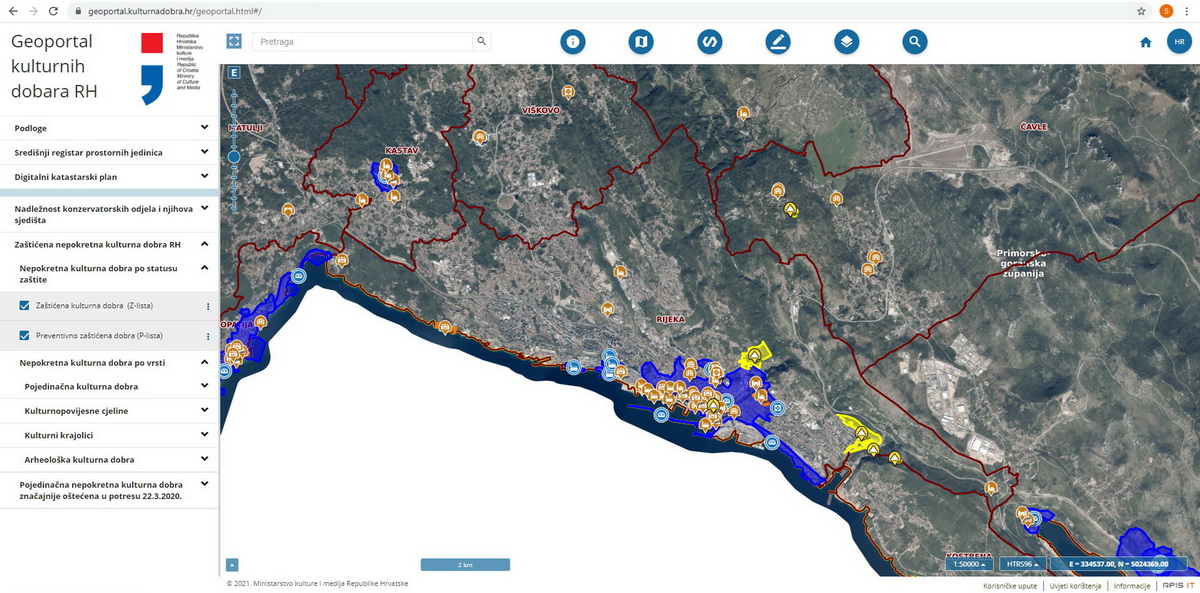Select the pencil drawing tool
1200x593 pixels.
click(x=777, y=42)
